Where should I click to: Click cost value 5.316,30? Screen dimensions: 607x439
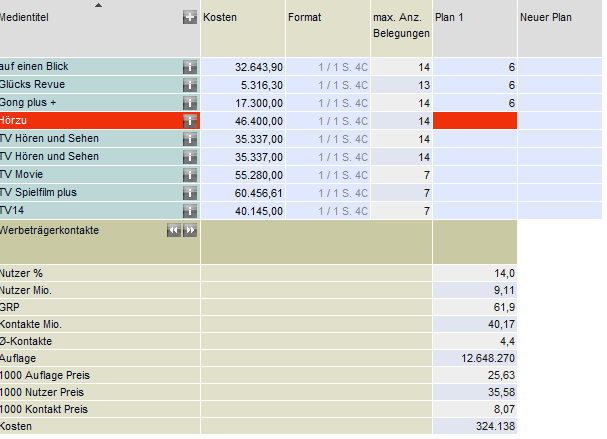[x=262, y=85]
